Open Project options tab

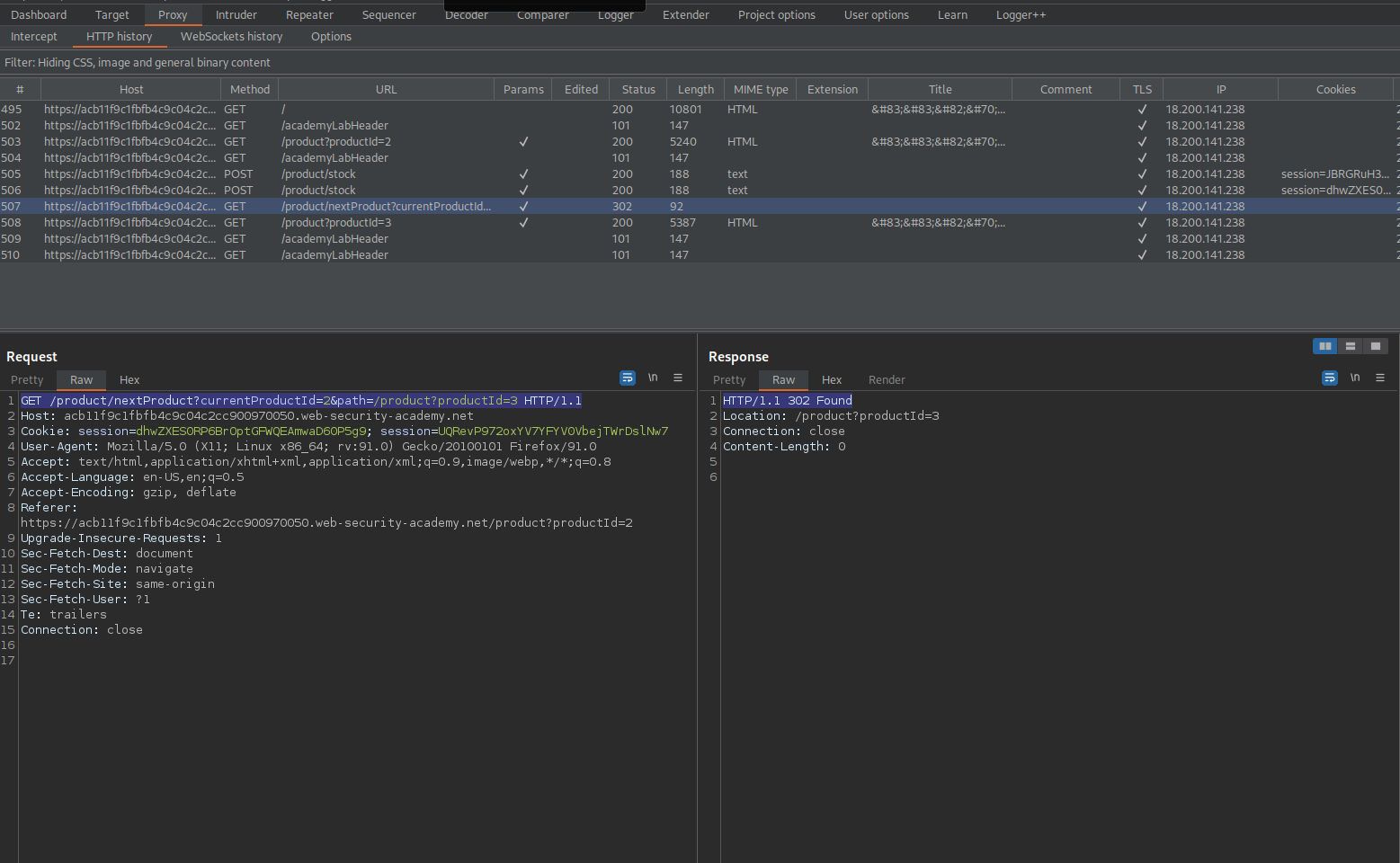[x=777, y=15]
